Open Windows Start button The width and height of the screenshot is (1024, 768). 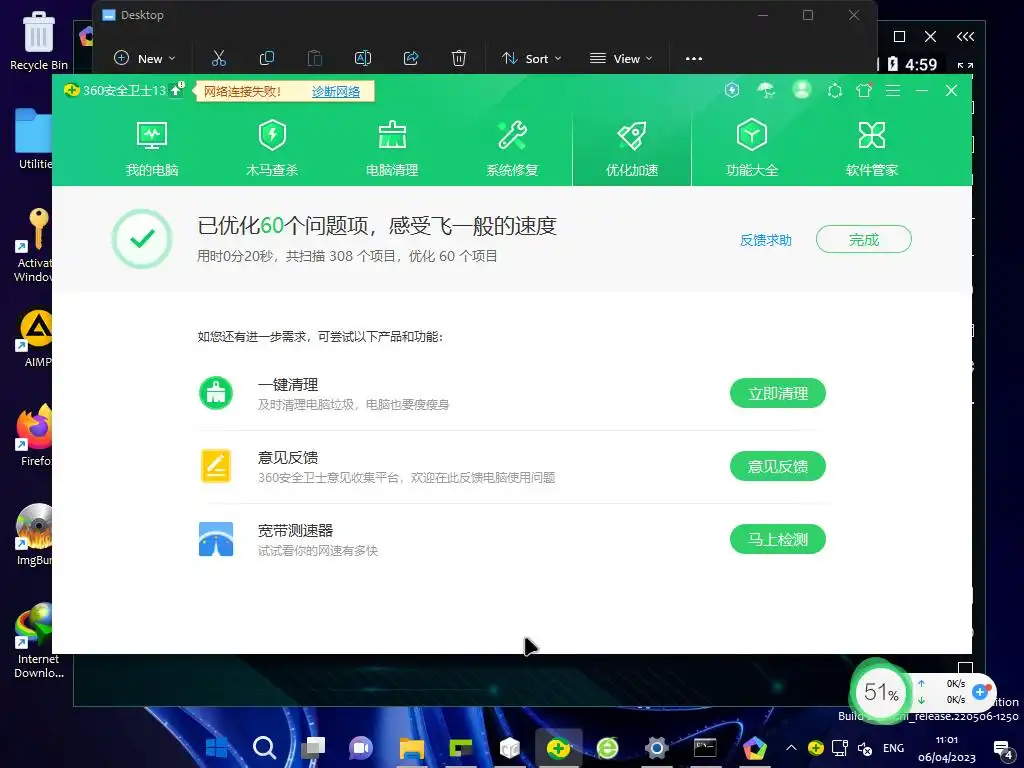tap(216, 747)
